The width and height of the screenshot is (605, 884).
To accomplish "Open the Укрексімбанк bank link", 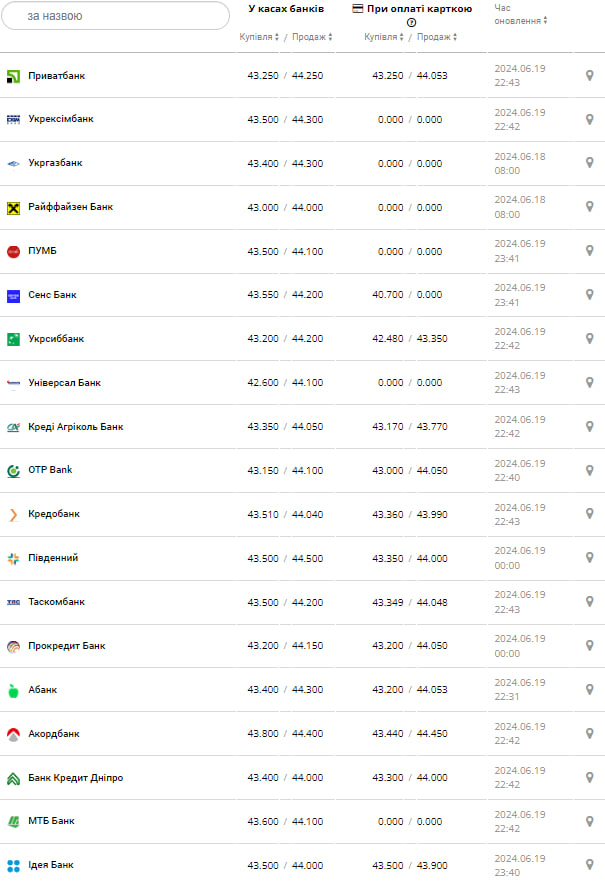I will [61, 119].
